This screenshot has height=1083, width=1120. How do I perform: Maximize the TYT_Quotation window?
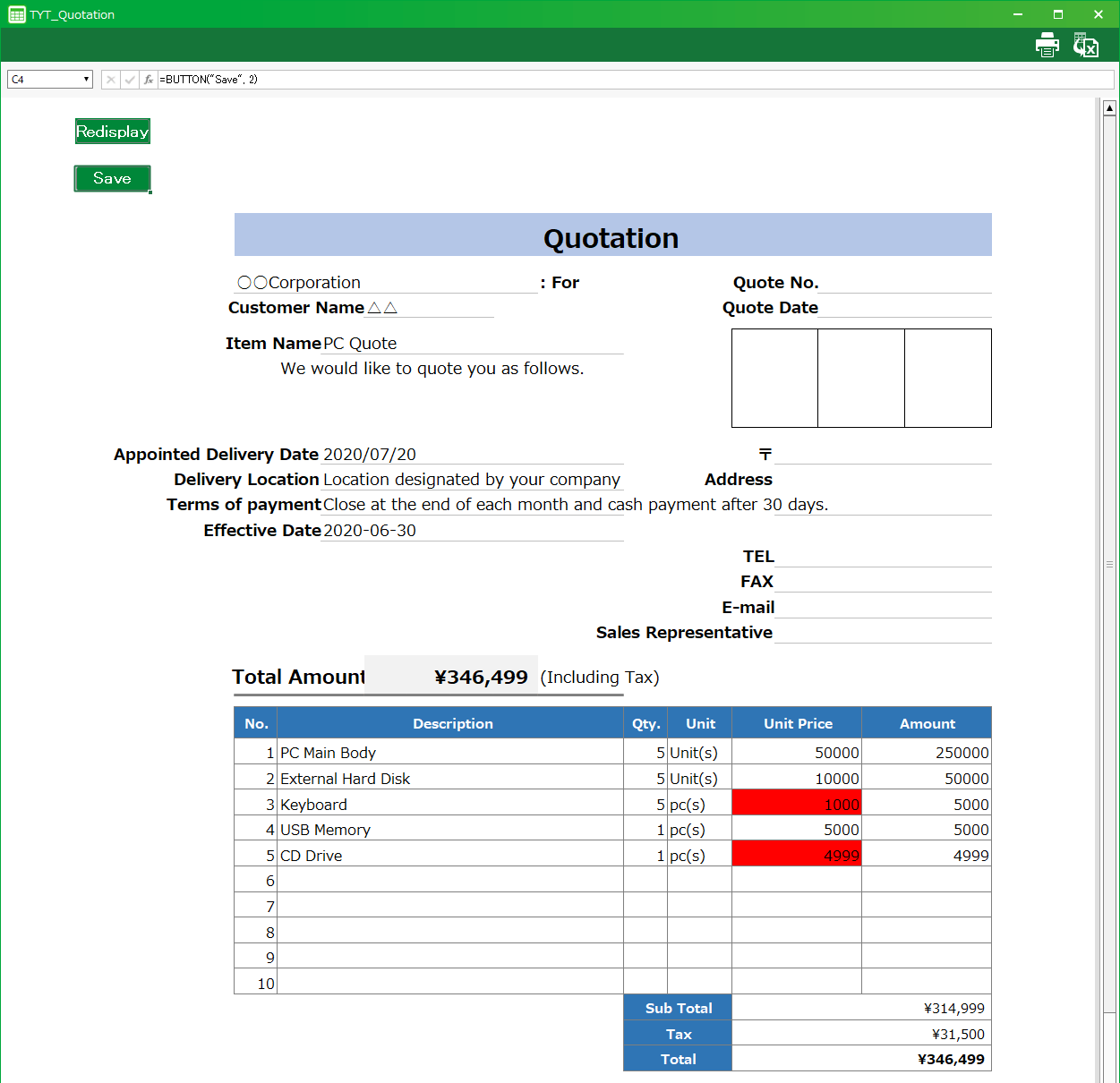pos(1057,14)
